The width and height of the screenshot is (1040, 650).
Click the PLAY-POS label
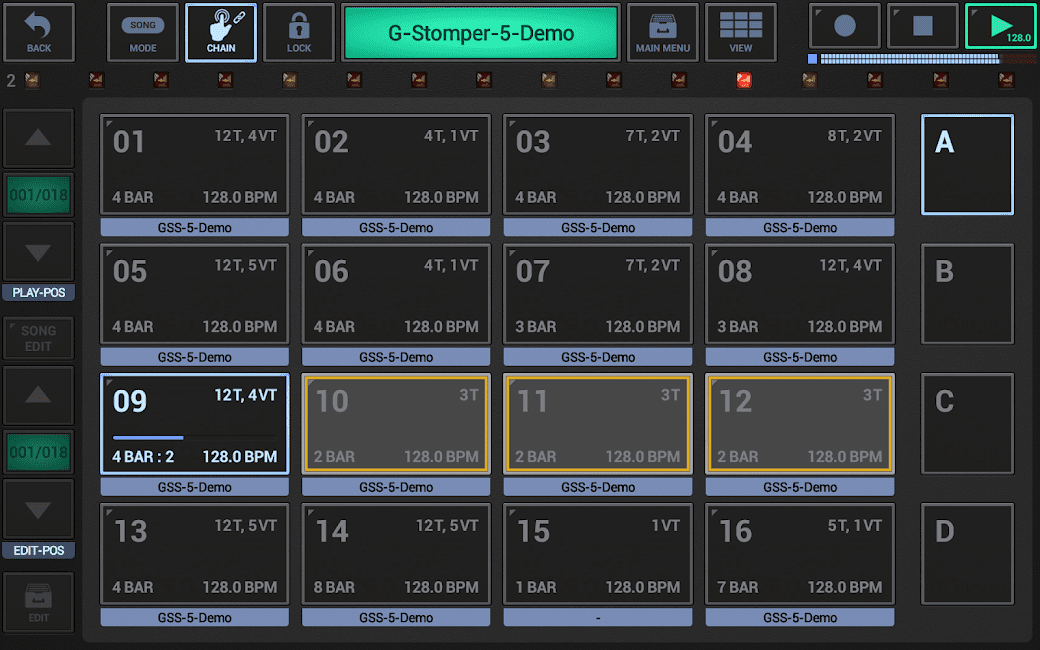[38, 292]
